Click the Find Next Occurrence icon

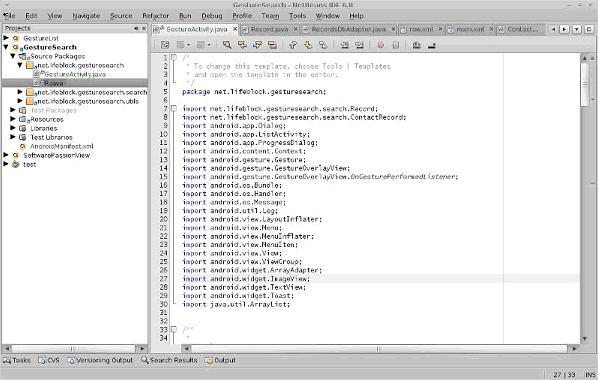(x=257, y=45)
